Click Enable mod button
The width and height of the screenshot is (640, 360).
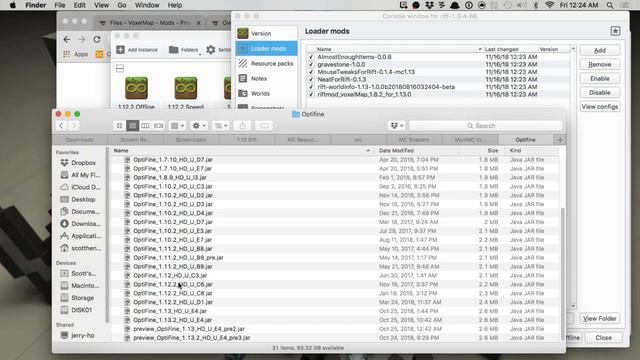pyautogui.click(x=600, y=78)
